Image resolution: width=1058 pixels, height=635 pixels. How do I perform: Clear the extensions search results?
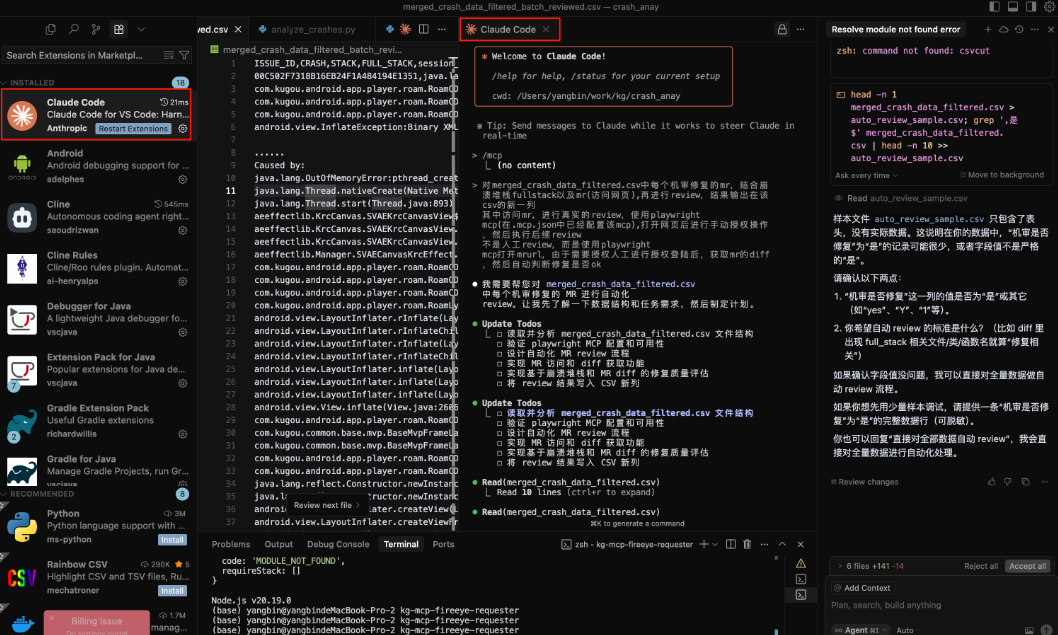[169, 55]
